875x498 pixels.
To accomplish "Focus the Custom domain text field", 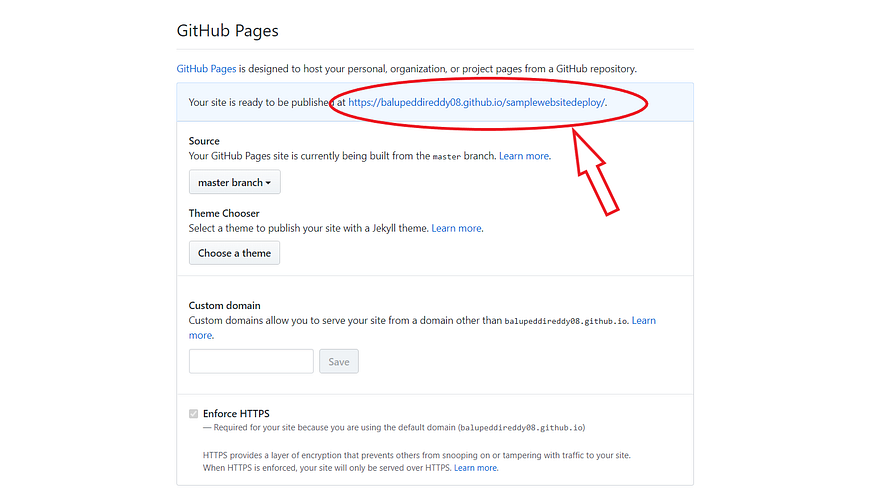I will tap(251, 361).
